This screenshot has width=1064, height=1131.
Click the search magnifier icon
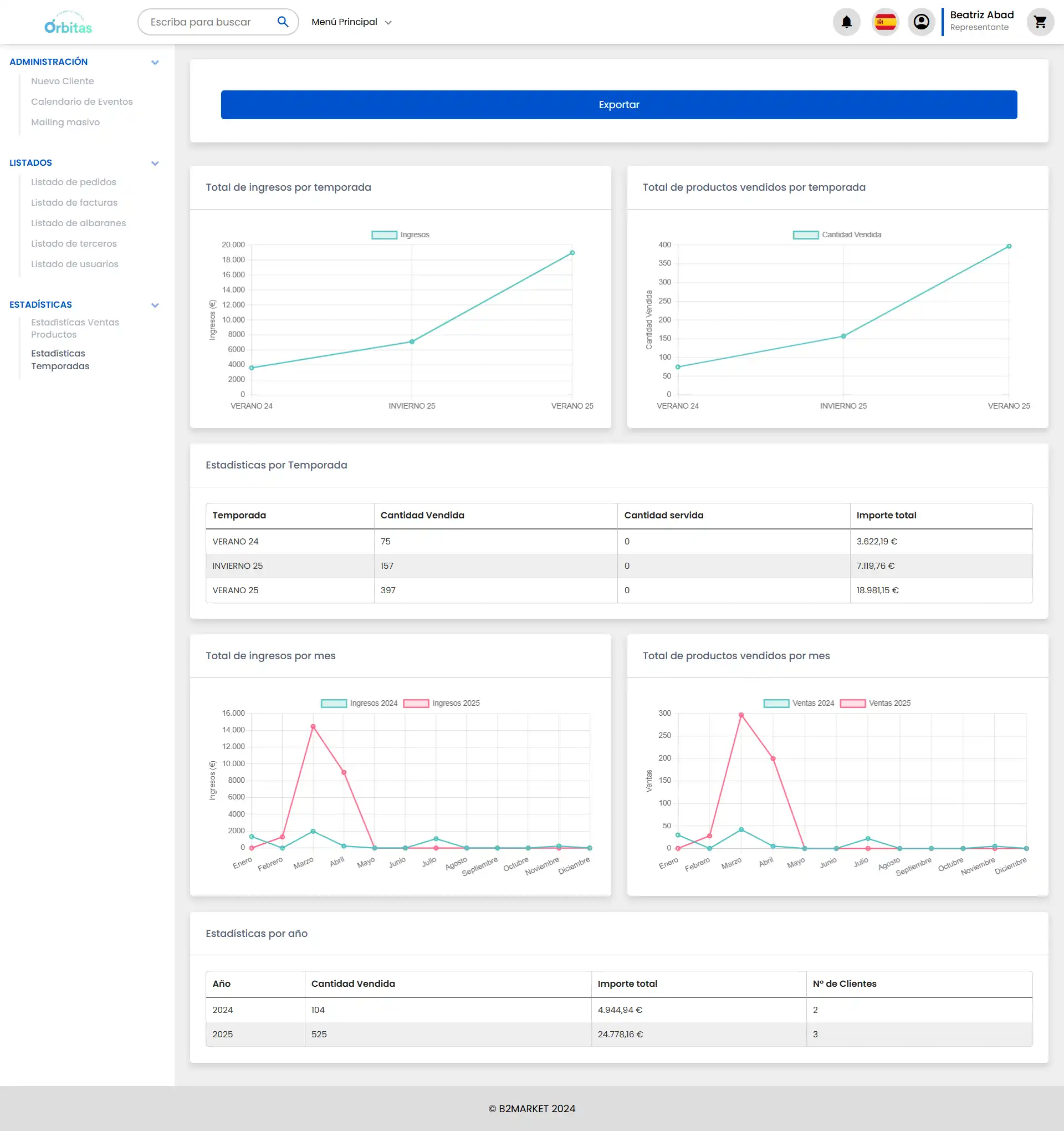click(283, 22)
